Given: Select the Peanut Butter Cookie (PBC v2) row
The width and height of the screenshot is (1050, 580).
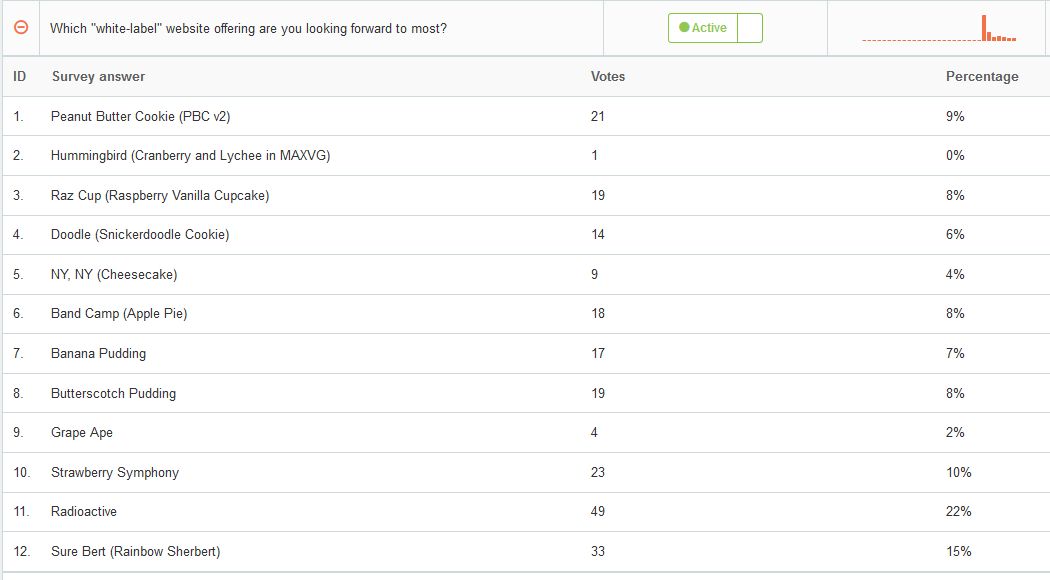Looking at the screenshot, I should coord(525,116).
